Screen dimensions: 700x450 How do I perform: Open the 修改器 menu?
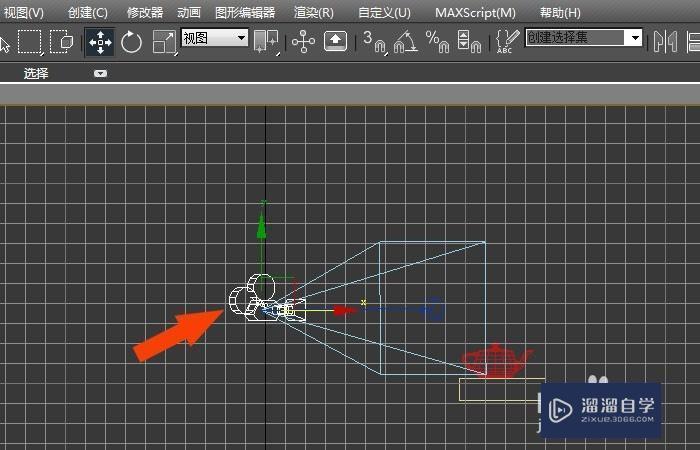pyautogui.click(x=145, y=12)
